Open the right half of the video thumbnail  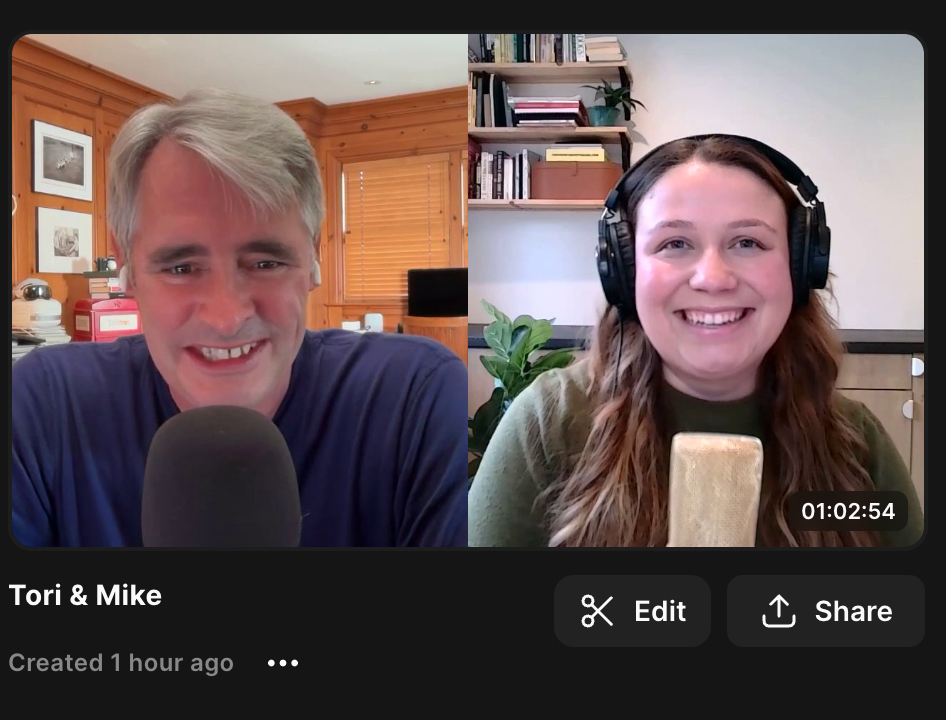tap(695, 290)
